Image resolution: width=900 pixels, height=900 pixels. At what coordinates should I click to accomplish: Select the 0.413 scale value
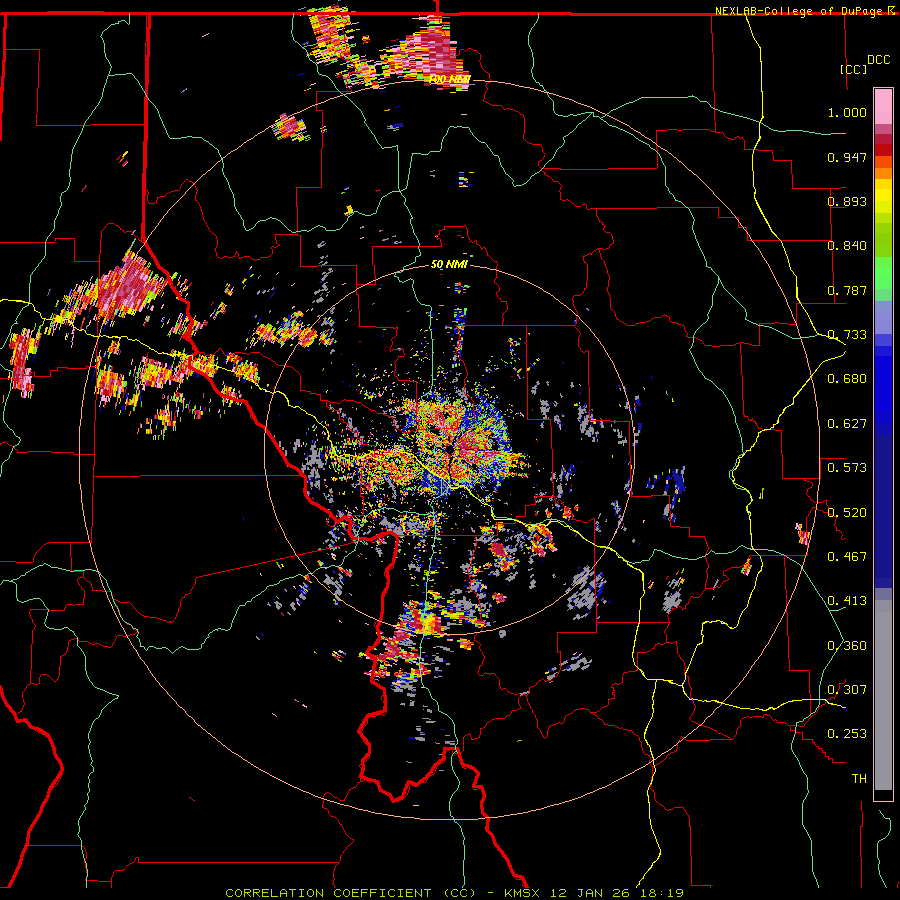tap(847, 601)
